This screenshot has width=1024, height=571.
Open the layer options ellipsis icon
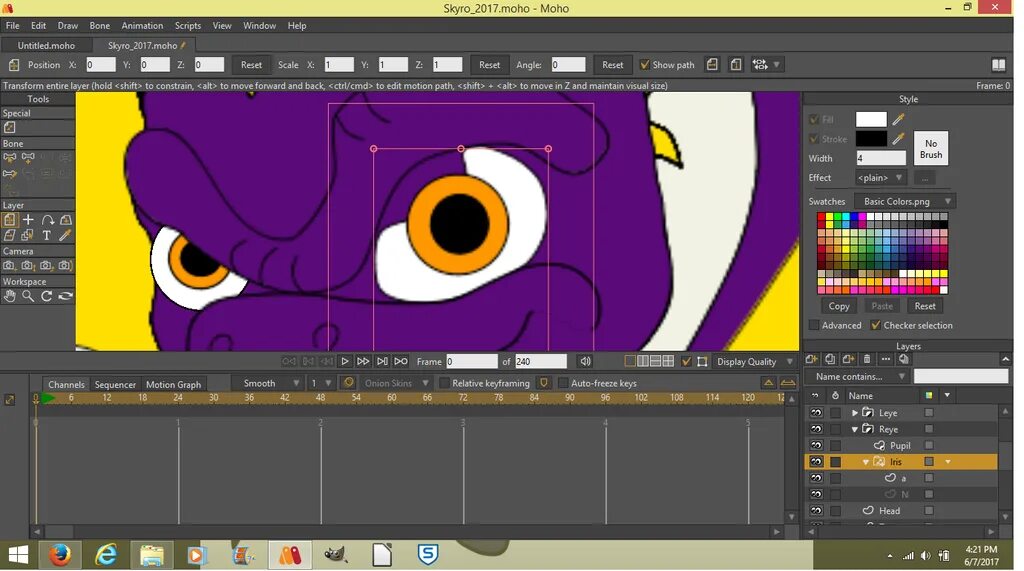point(885,359)
